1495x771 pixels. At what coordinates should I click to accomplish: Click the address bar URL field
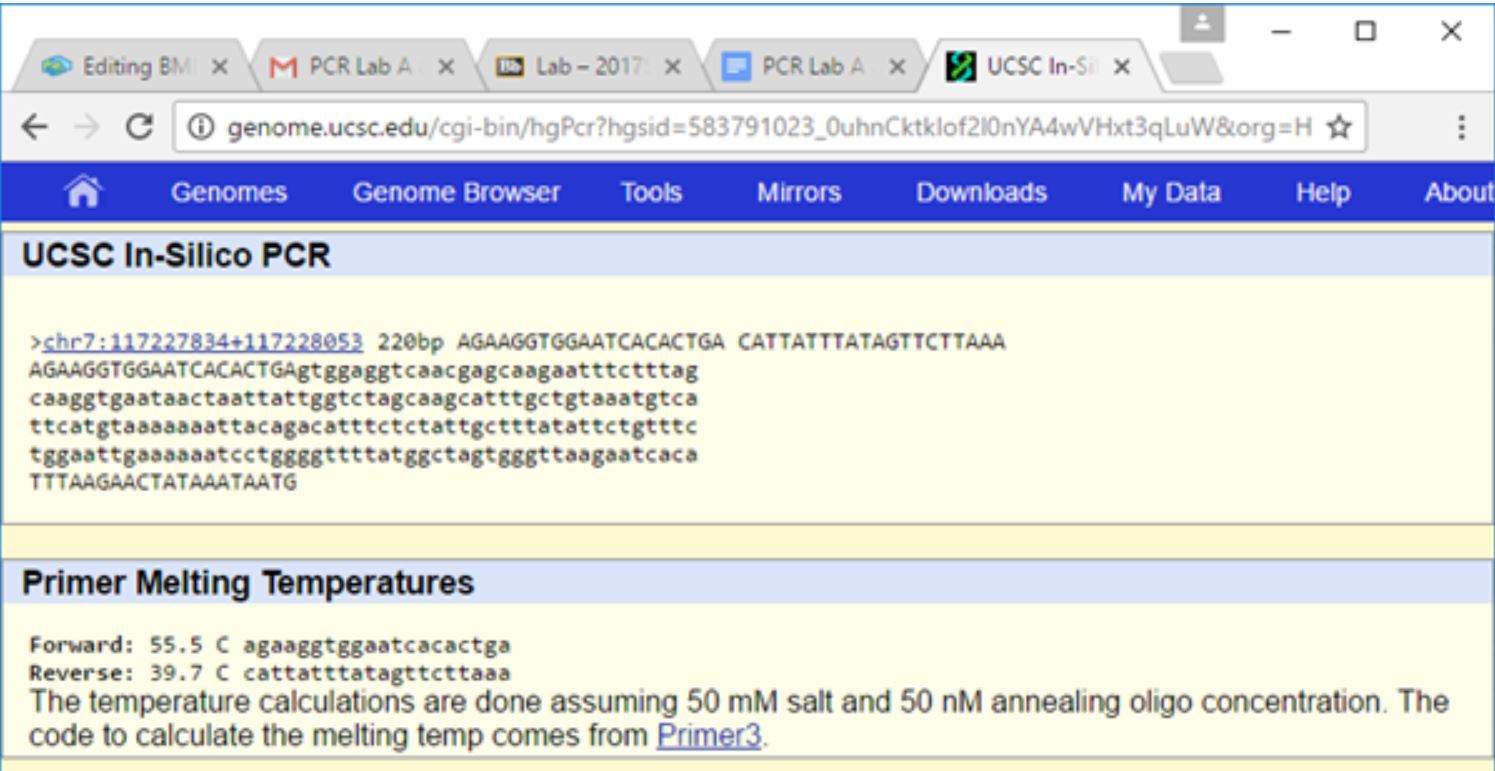760,128
